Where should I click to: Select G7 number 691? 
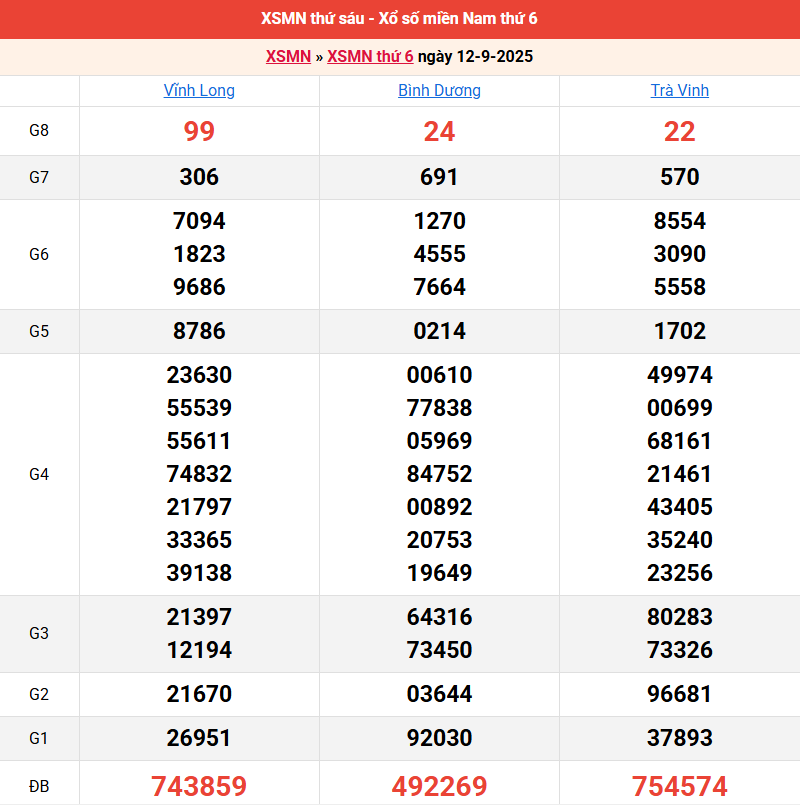click(x=439, y=177)
